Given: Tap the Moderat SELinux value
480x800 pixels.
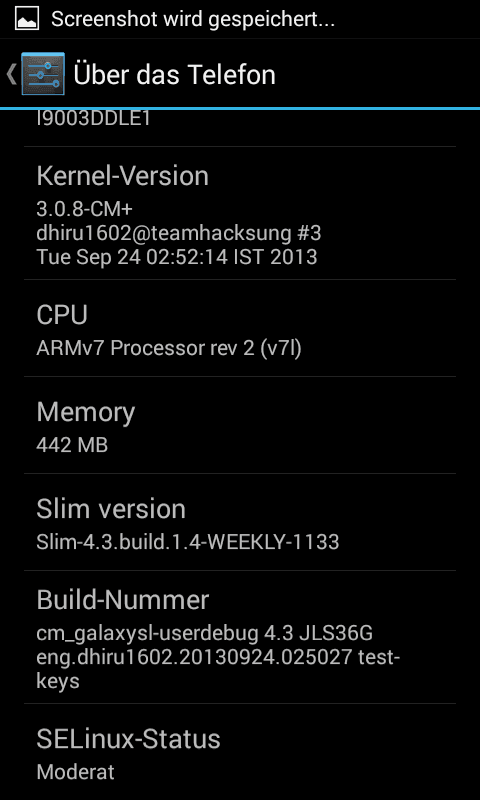Looking at the screenshot, I should tap(75, 772).
